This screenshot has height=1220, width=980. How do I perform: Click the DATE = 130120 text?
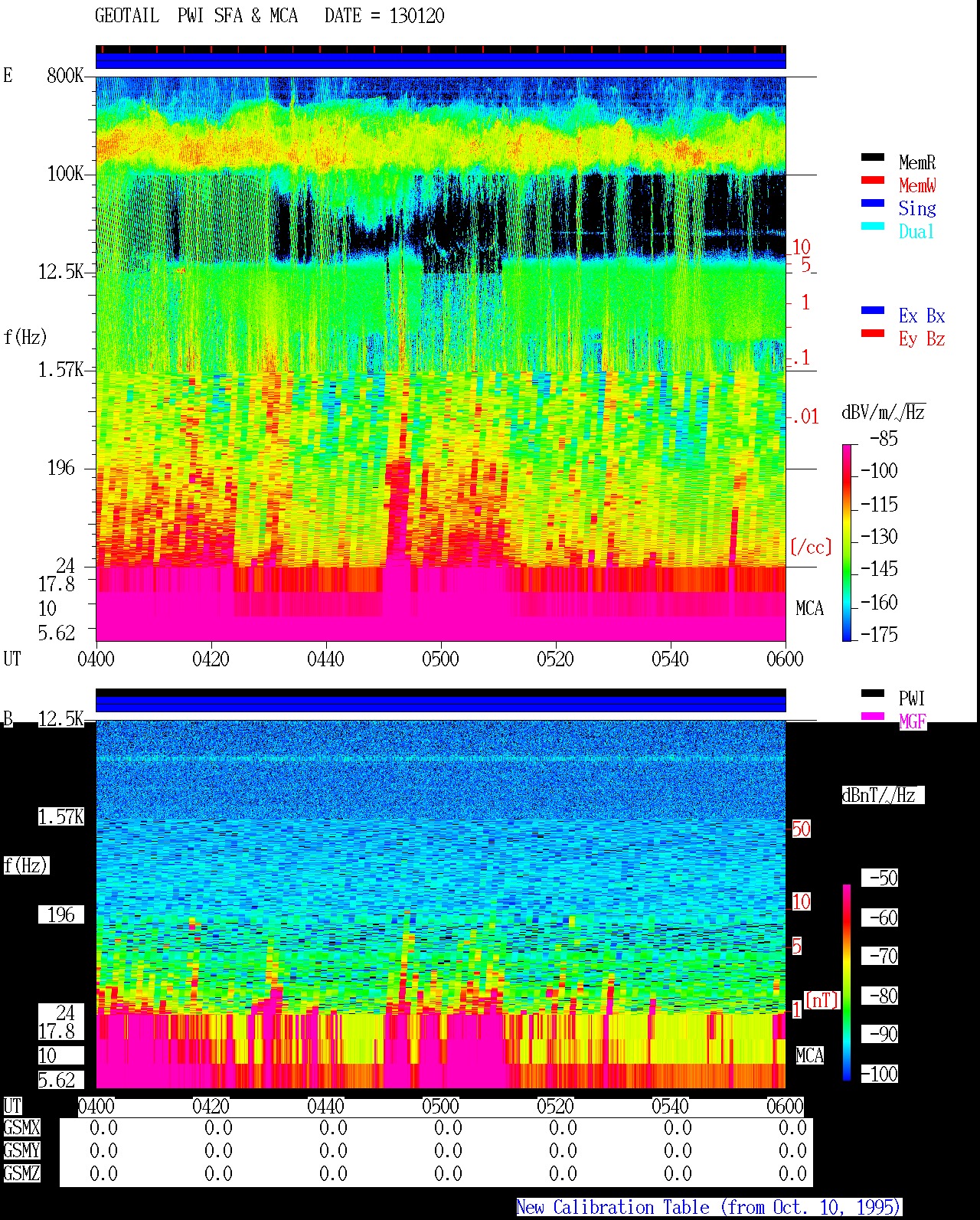click(x=384, y=16)
